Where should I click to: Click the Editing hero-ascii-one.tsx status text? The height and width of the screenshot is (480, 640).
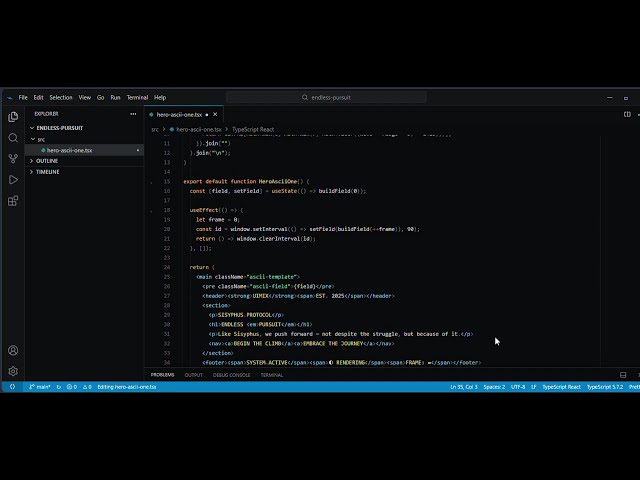127,387
